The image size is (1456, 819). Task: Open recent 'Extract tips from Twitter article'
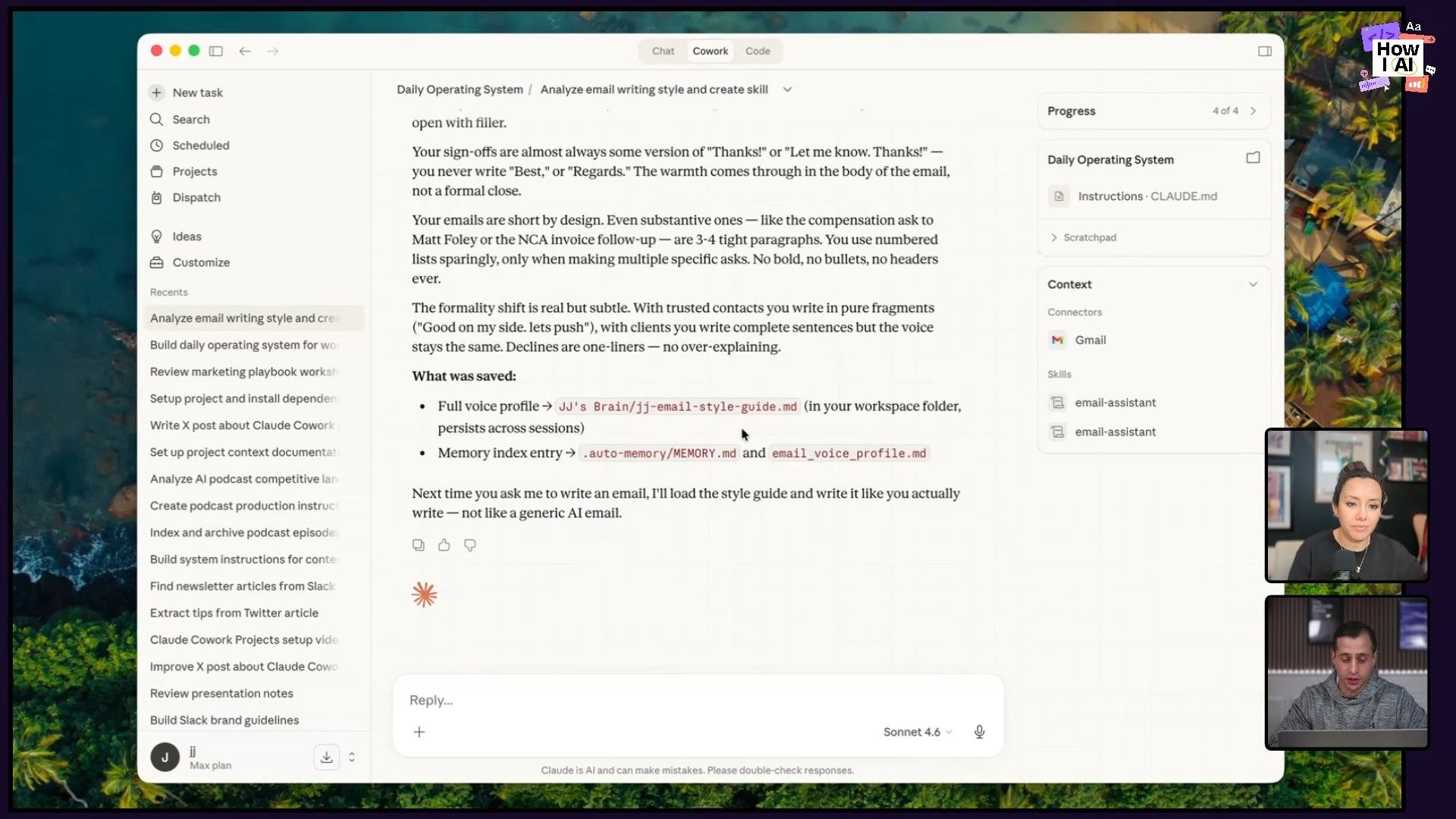click(234, 613)
